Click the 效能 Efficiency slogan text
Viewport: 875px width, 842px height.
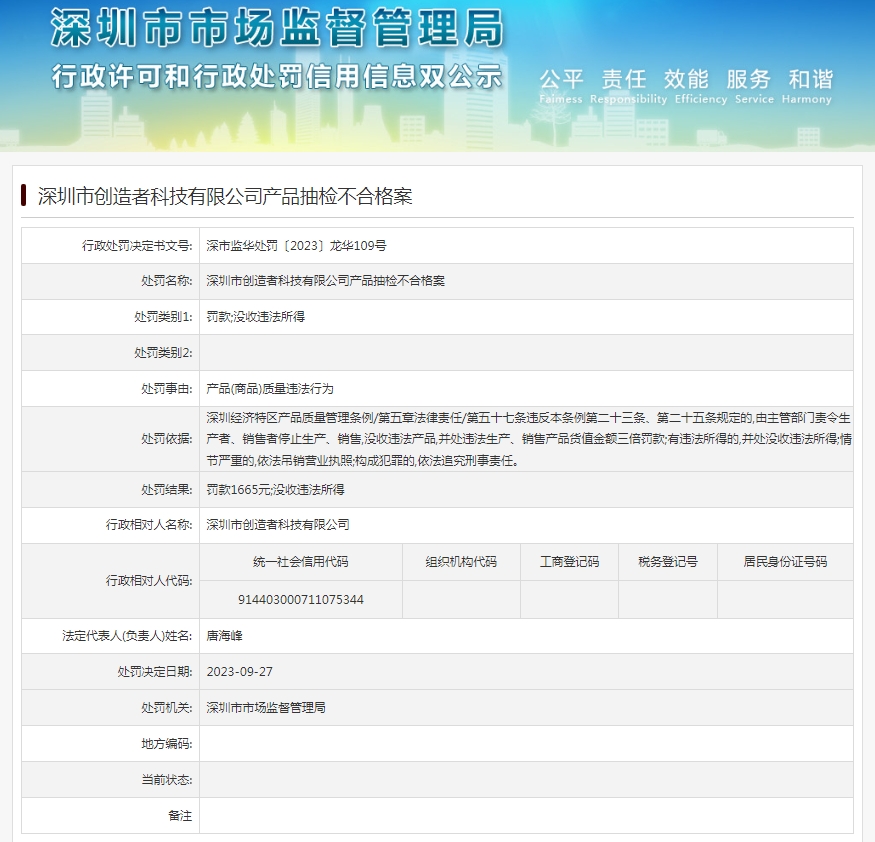(701, 86)
